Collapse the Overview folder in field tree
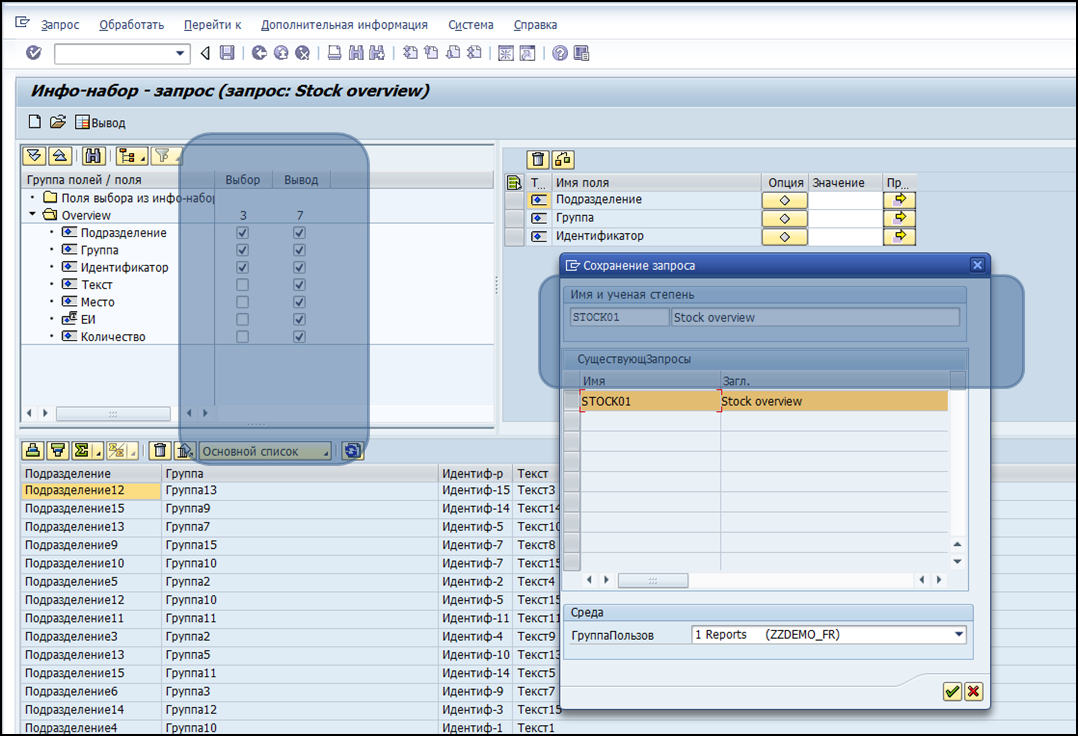 click(33, 215)
